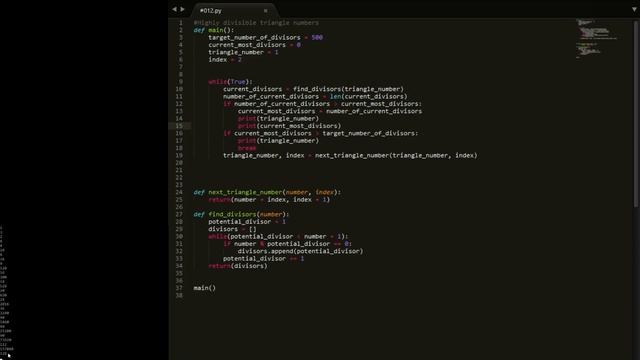
Task: Click the 'triangle_number = 1' line
Action: tap(243, 52)
